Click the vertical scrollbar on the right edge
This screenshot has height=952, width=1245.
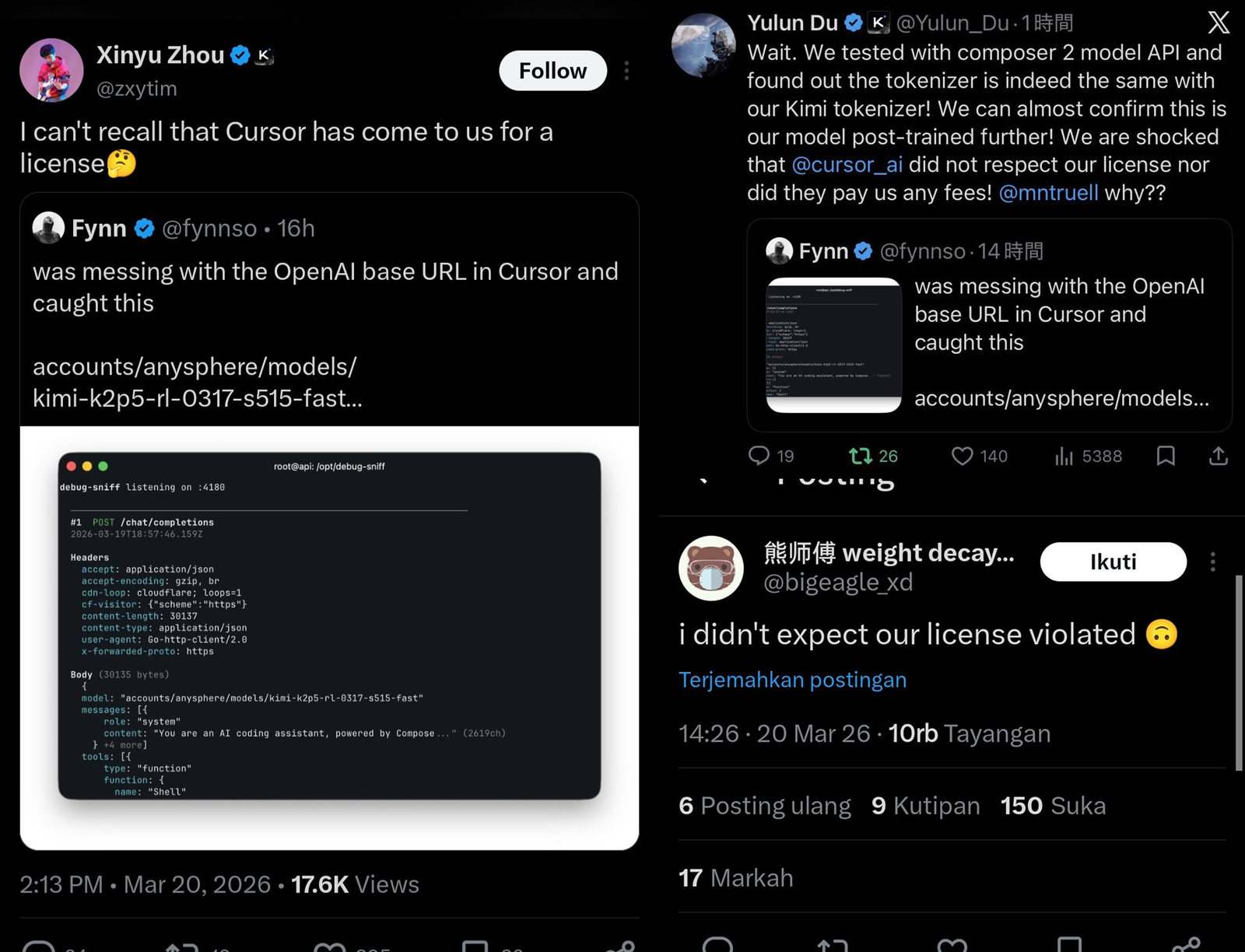click(x=1240, y=661)
